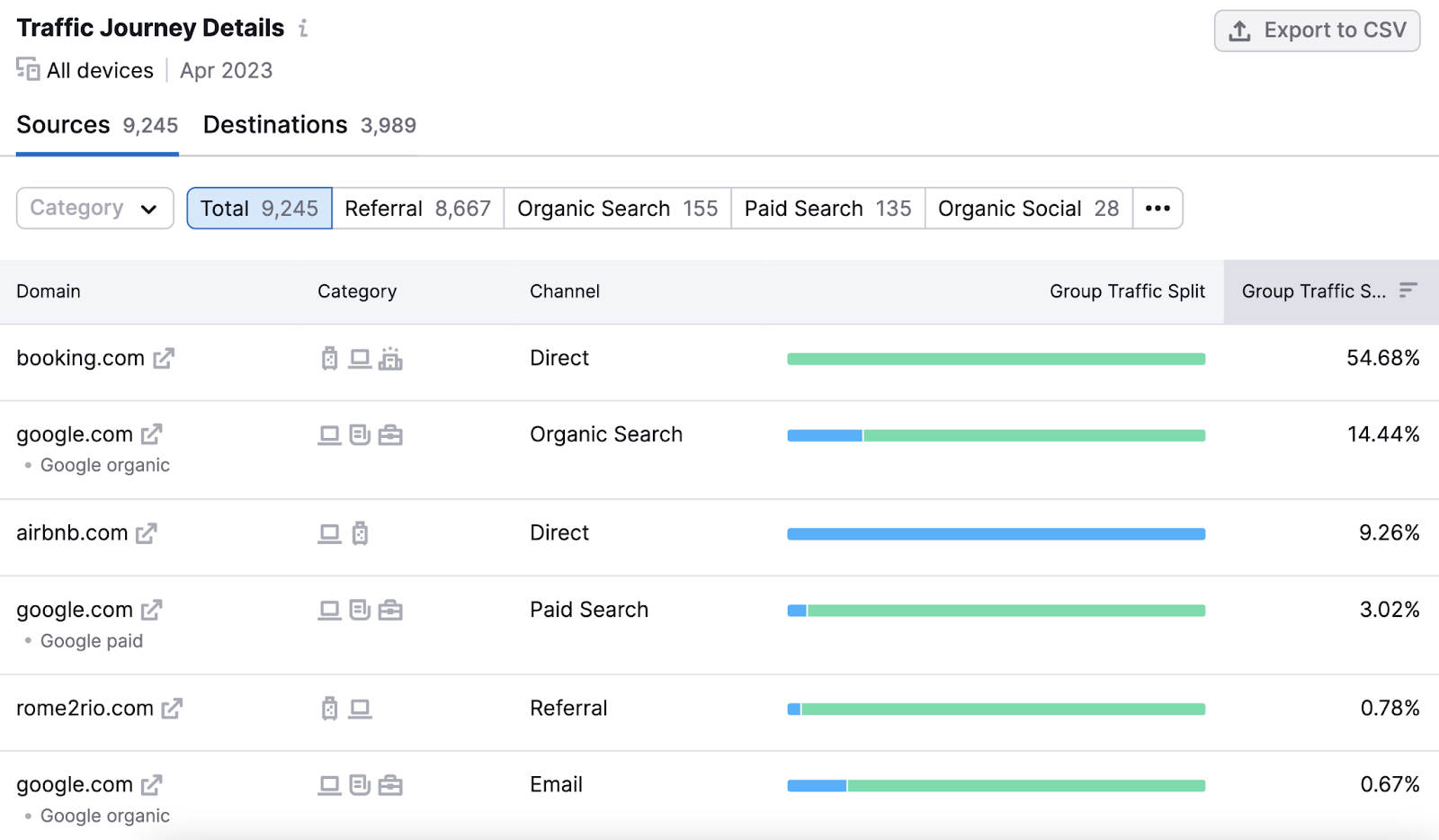Open the airbnb.com domain link

click(x=72, y=533)
